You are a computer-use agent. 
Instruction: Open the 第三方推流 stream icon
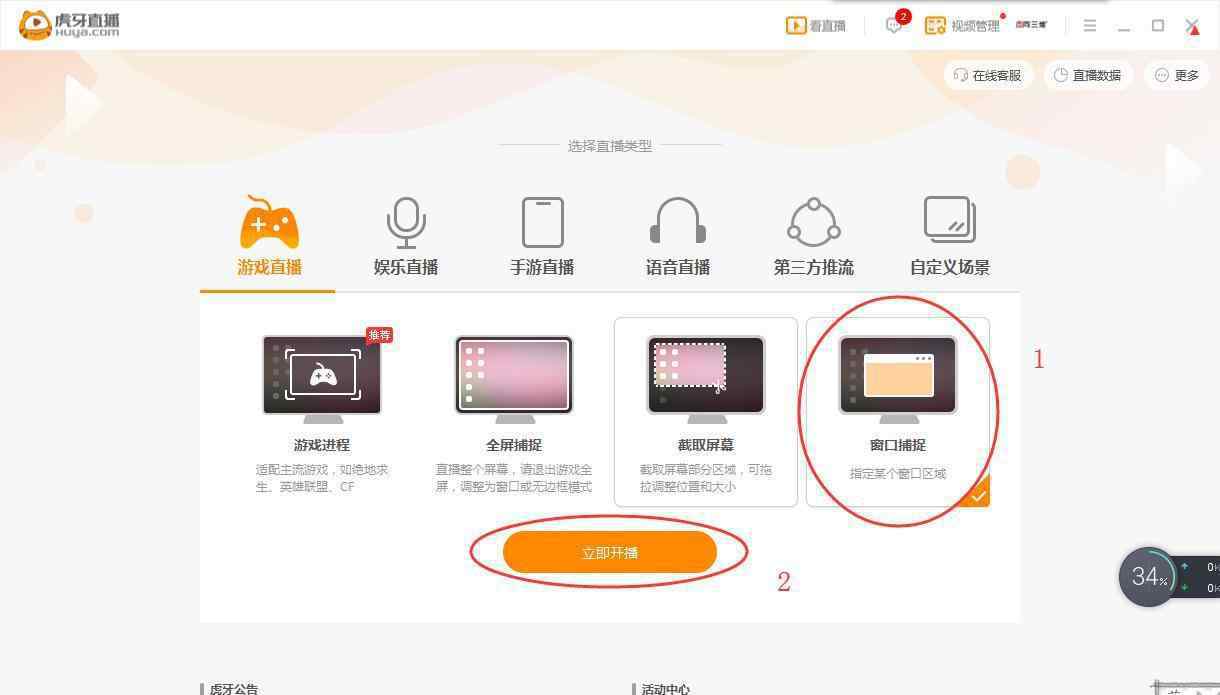pos(814,222)
